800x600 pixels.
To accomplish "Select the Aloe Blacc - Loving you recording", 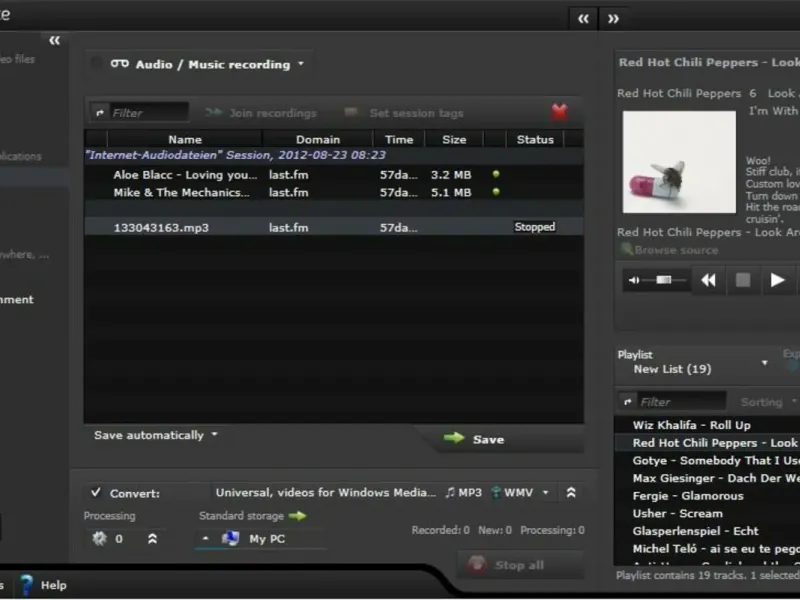I will [x=334, y=175].
